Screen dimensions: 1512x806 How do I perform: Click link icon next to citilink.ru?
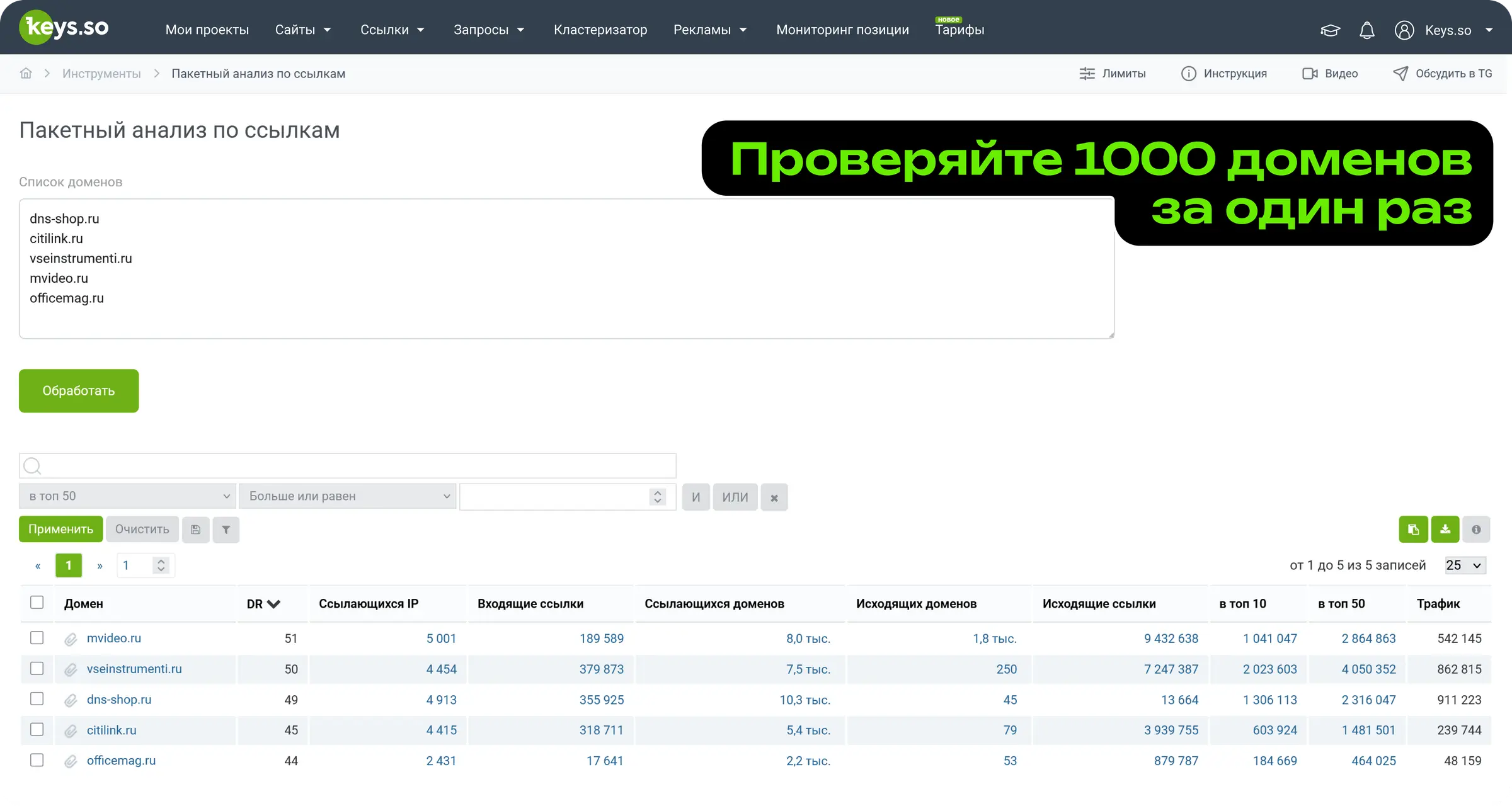coord(71,730)
